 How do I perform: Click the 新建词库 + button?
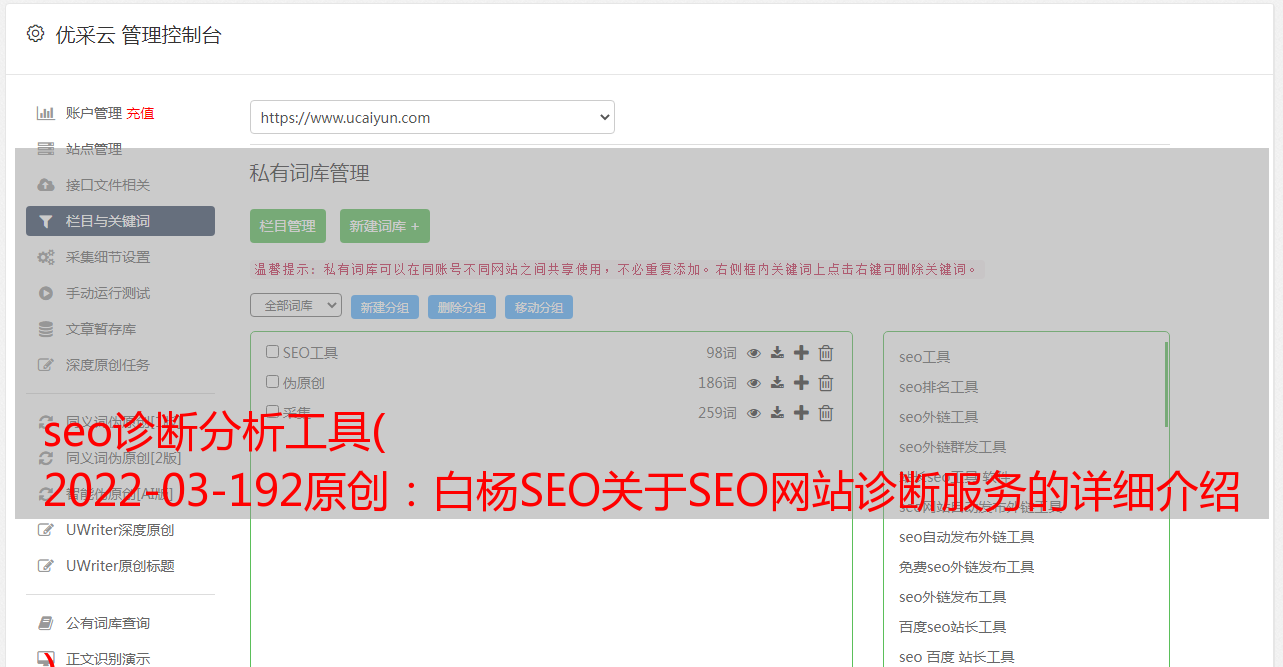click(x=384, y=226)
